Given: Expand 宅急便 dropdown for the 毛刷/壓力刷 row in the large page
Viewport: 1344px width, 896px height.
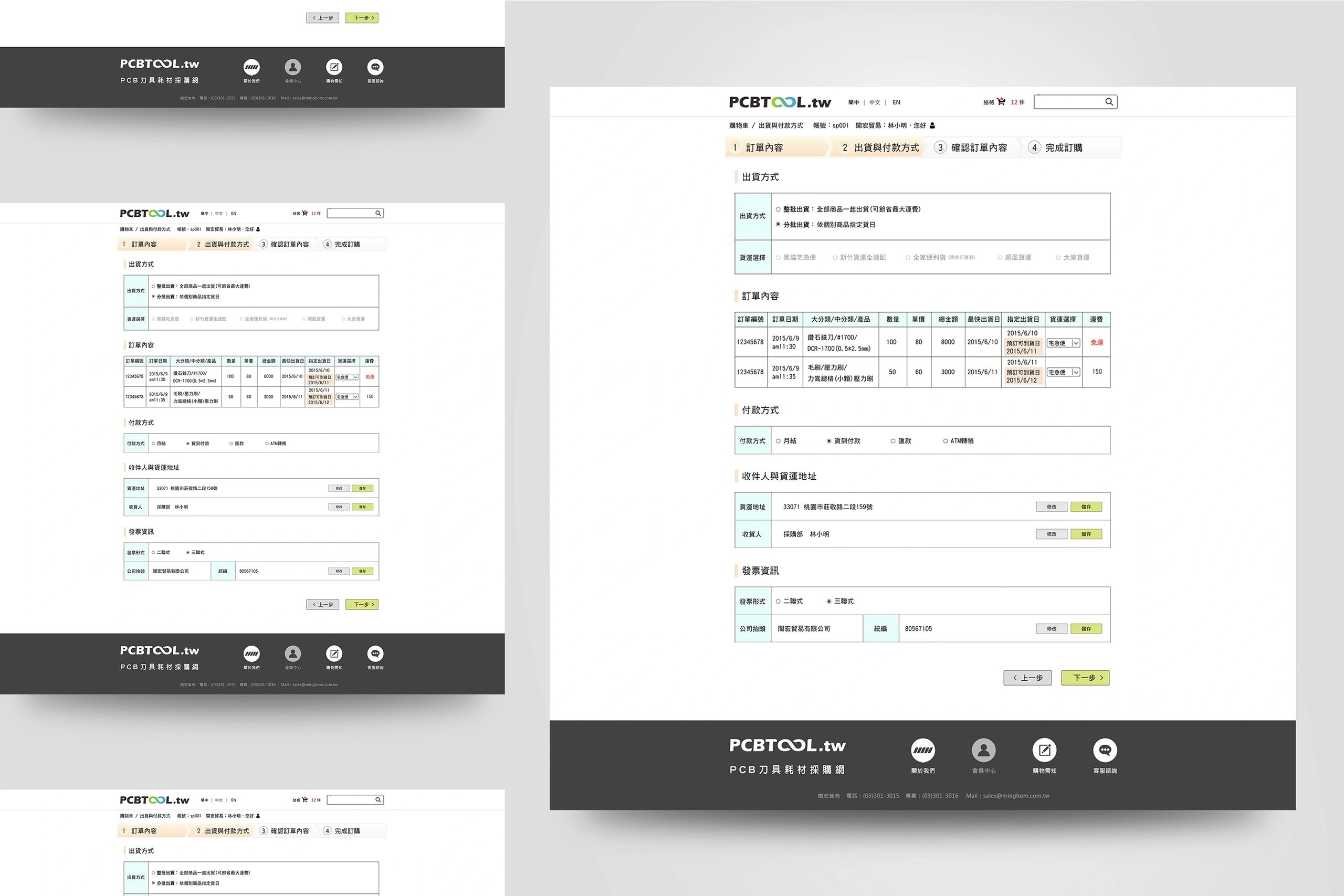Looking at the screenshot, I should point(1064,373).
